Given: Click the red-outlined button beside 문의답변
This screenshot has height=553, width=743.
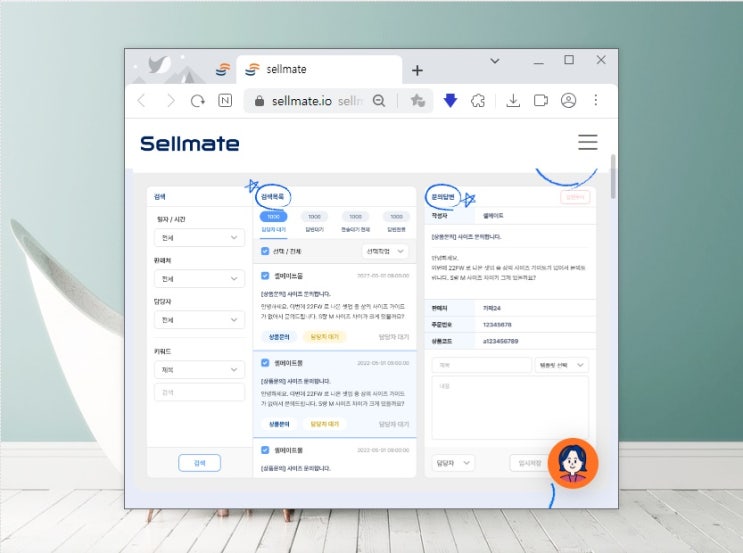Looking at the screenshot, I should 575,197.
